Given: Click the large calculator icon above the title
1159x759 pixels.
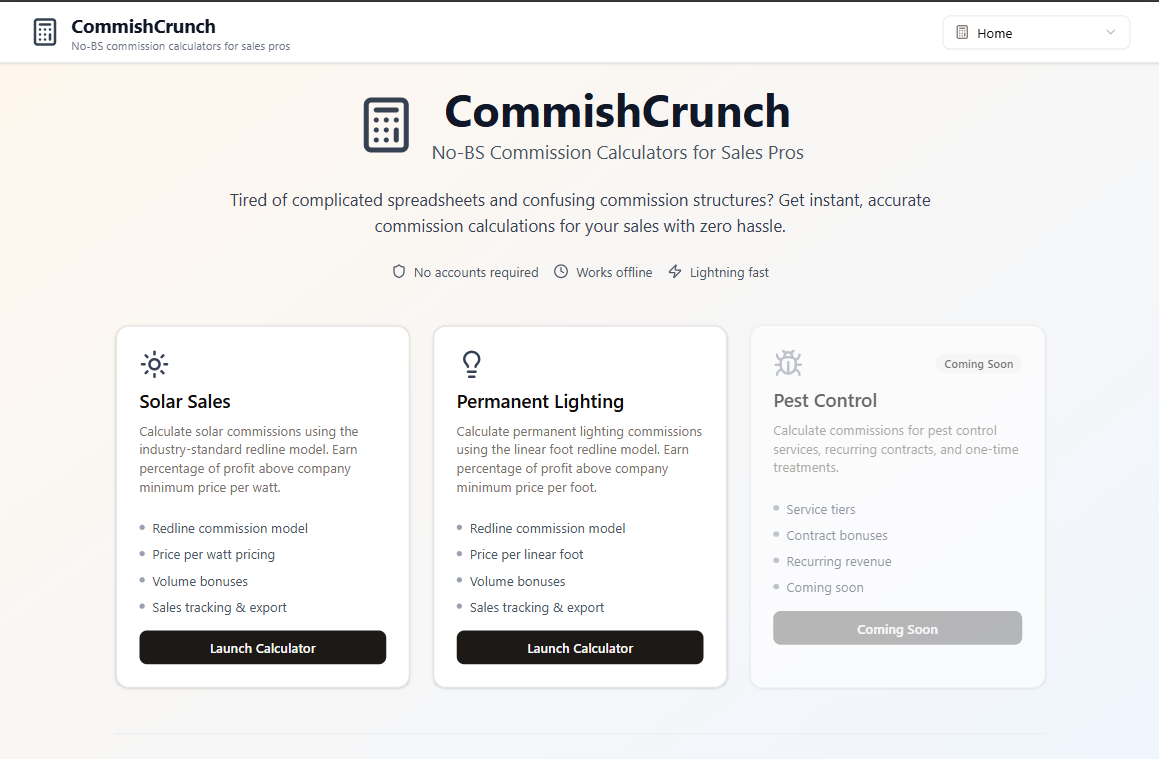Looking at the screenshot, I should pyautogui.click(x=386, y=124).
